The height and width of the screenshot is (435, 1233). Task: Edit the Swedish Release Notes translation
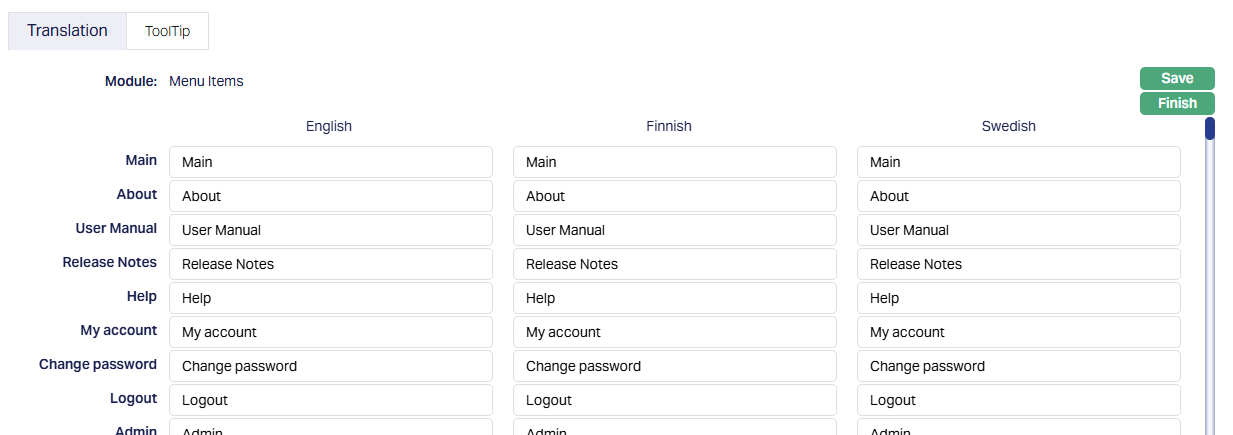(x=1018, y=264)
